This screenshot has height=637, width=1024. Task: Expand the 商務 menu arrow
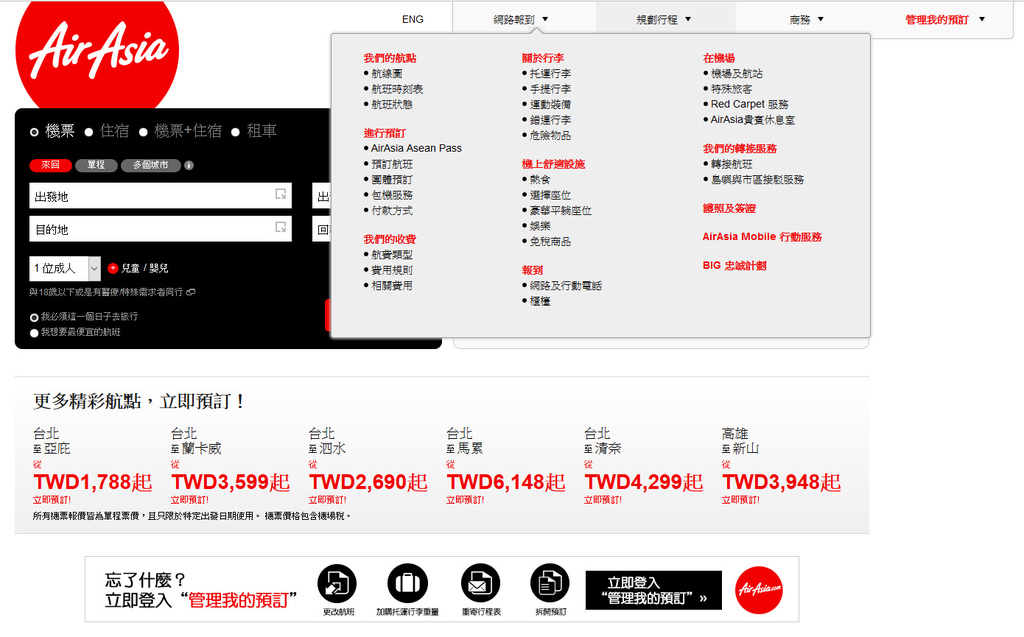point(821,20)
